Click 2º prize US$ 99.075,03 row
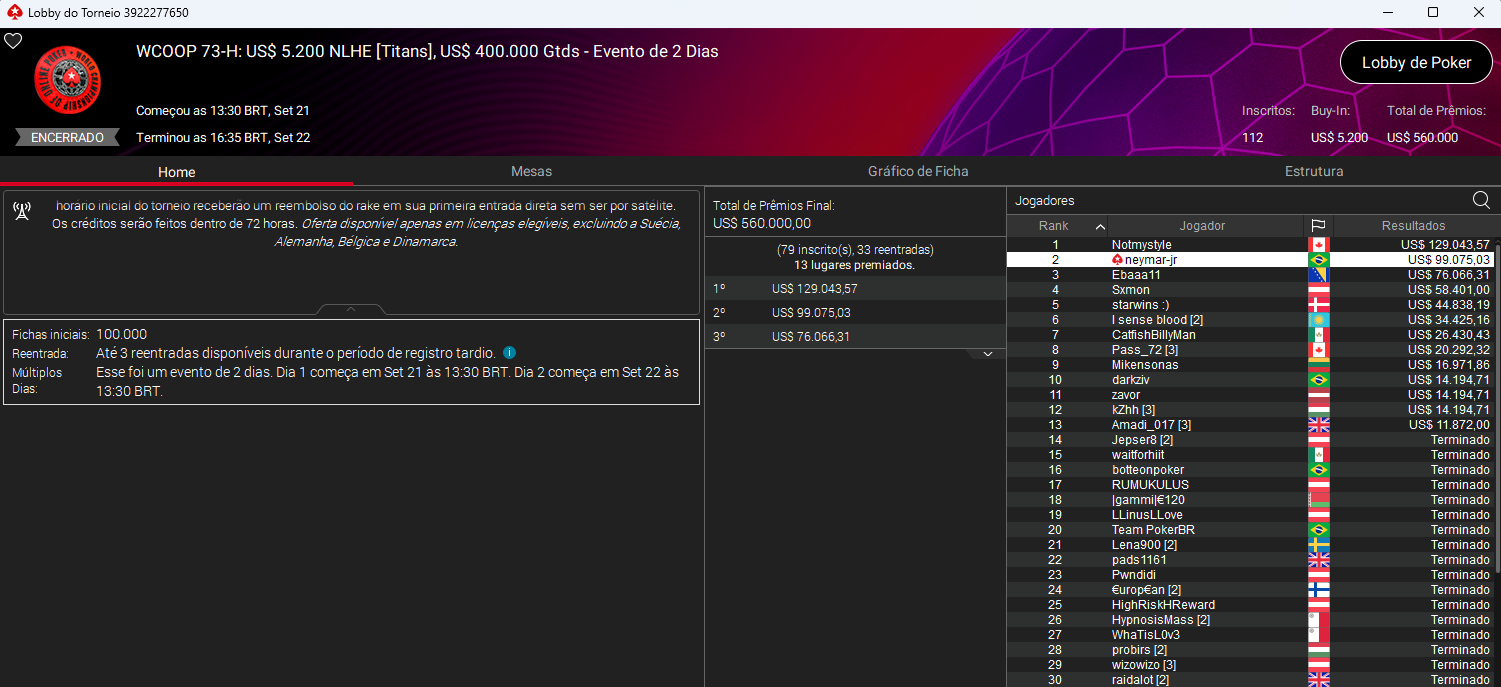The width and height of the screenshot is (1501, 687). click(x=855, y=312)
